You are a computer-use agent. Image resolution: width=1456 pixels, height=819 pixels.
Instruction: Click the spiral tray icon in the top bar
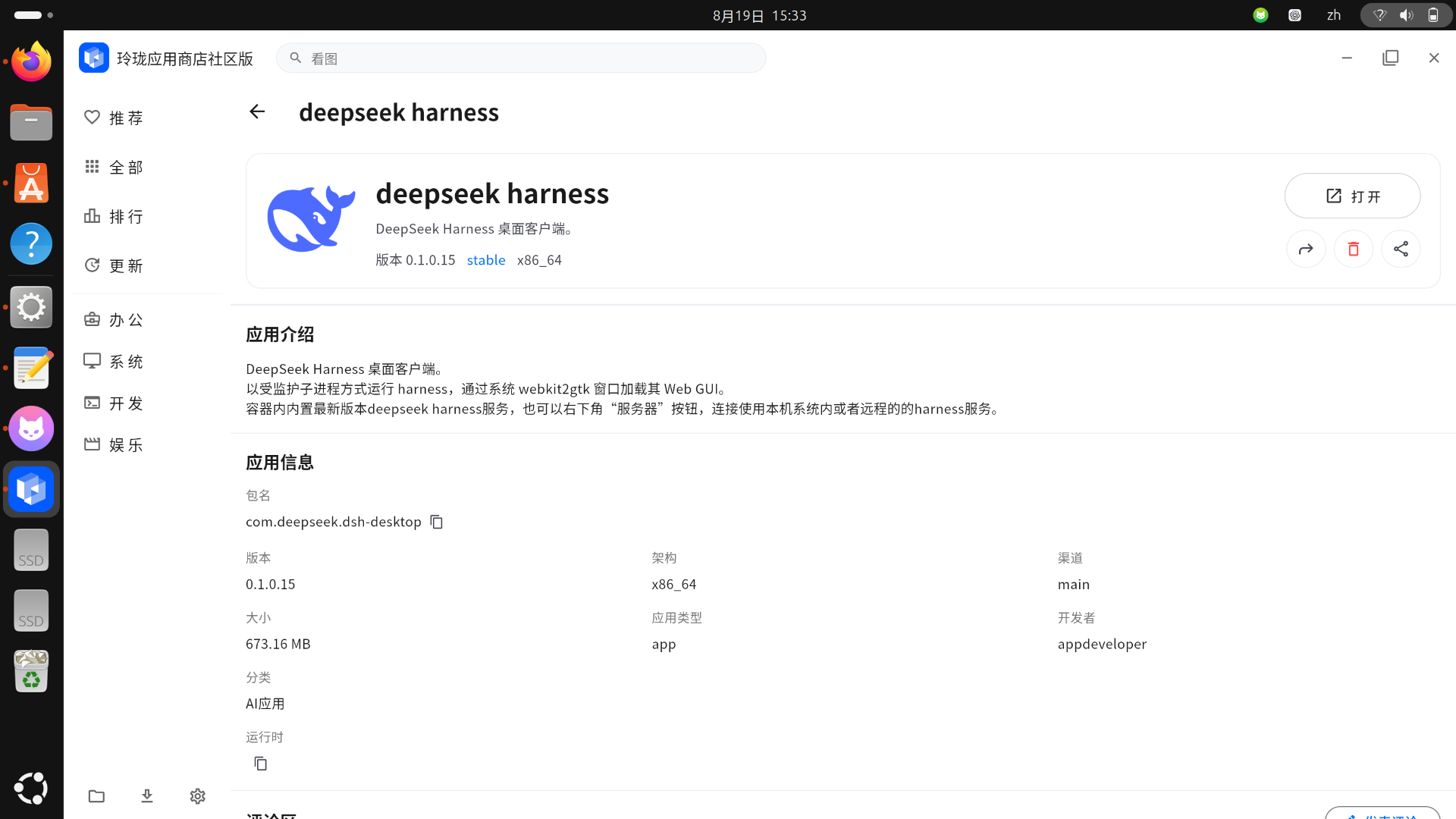point(1294,15)
